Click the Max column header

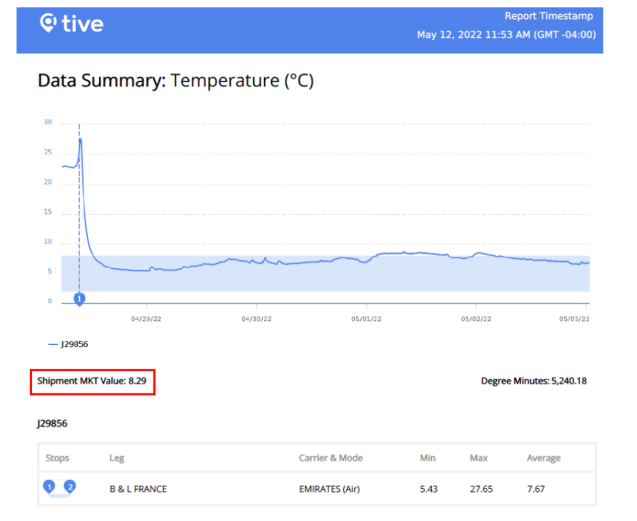(478, 458)
